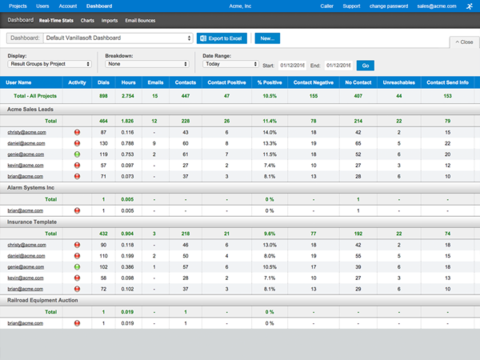Screen dimensions: 480x360
Task: Click red activity icon for brian@acme.com in Insurance Template
Action: tap(77, 289)
